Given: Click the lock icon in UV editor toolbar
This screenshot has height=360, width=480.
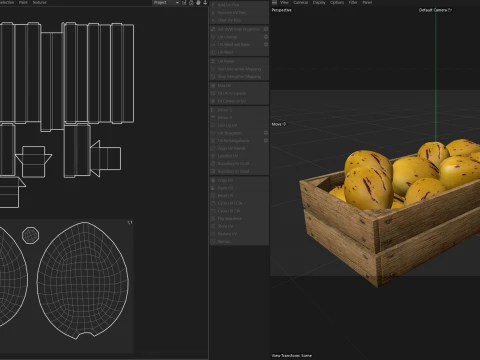Looking at the screenshot, I should point(191,3).
